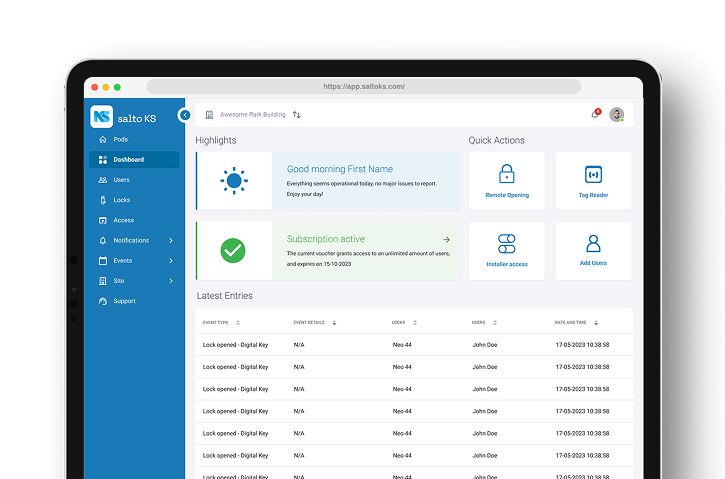Screen dimensions: 725x479
Task: Click the Installer access toggle icon
Action: [x=507, y=244]
